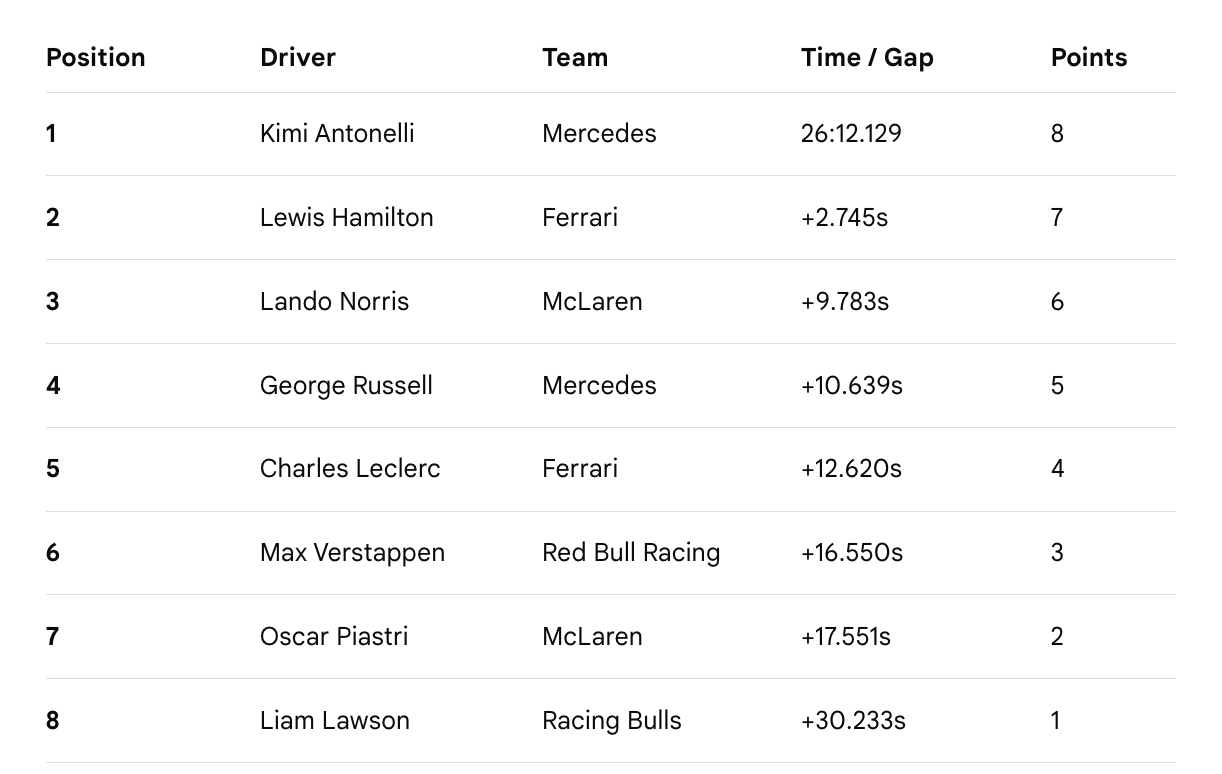This screenshot has height=774, width=1222.
Task: Click the +9.783s gap for Norris
Action: coord(845,301)
